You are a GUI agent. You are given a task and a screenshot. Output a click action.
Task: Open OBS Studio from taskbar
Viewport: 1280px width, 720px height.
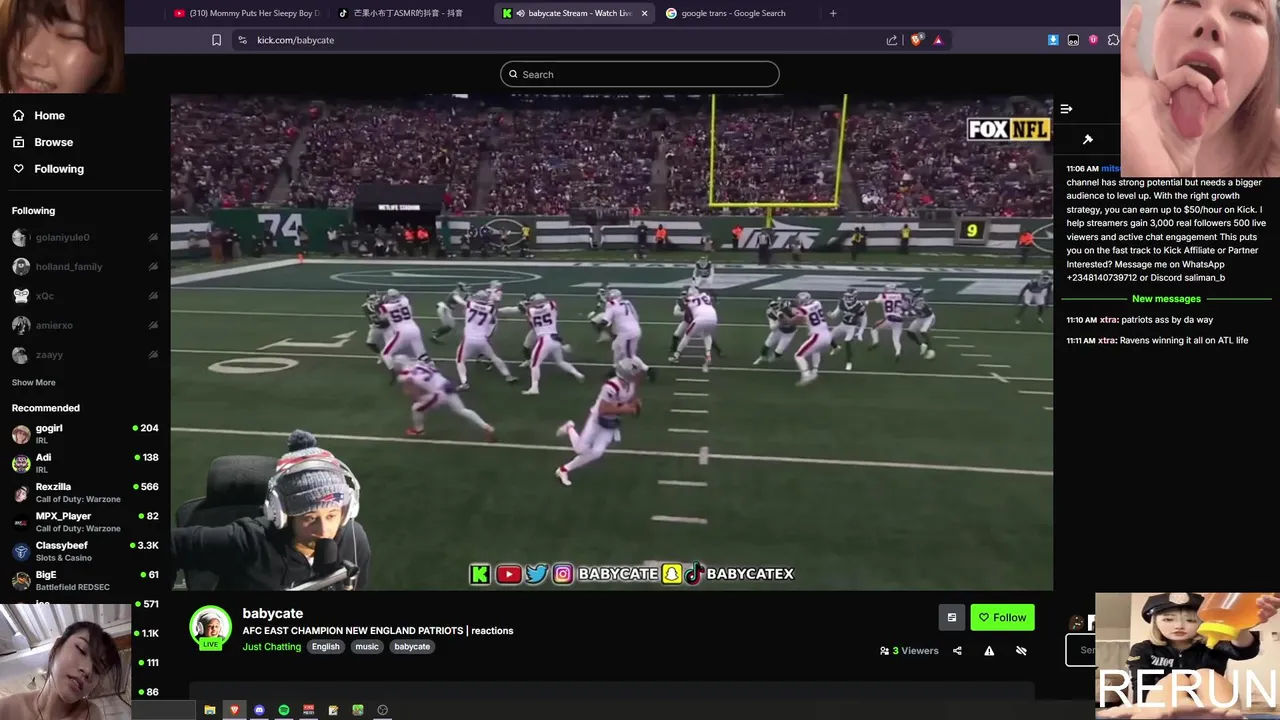click(382, 710)
